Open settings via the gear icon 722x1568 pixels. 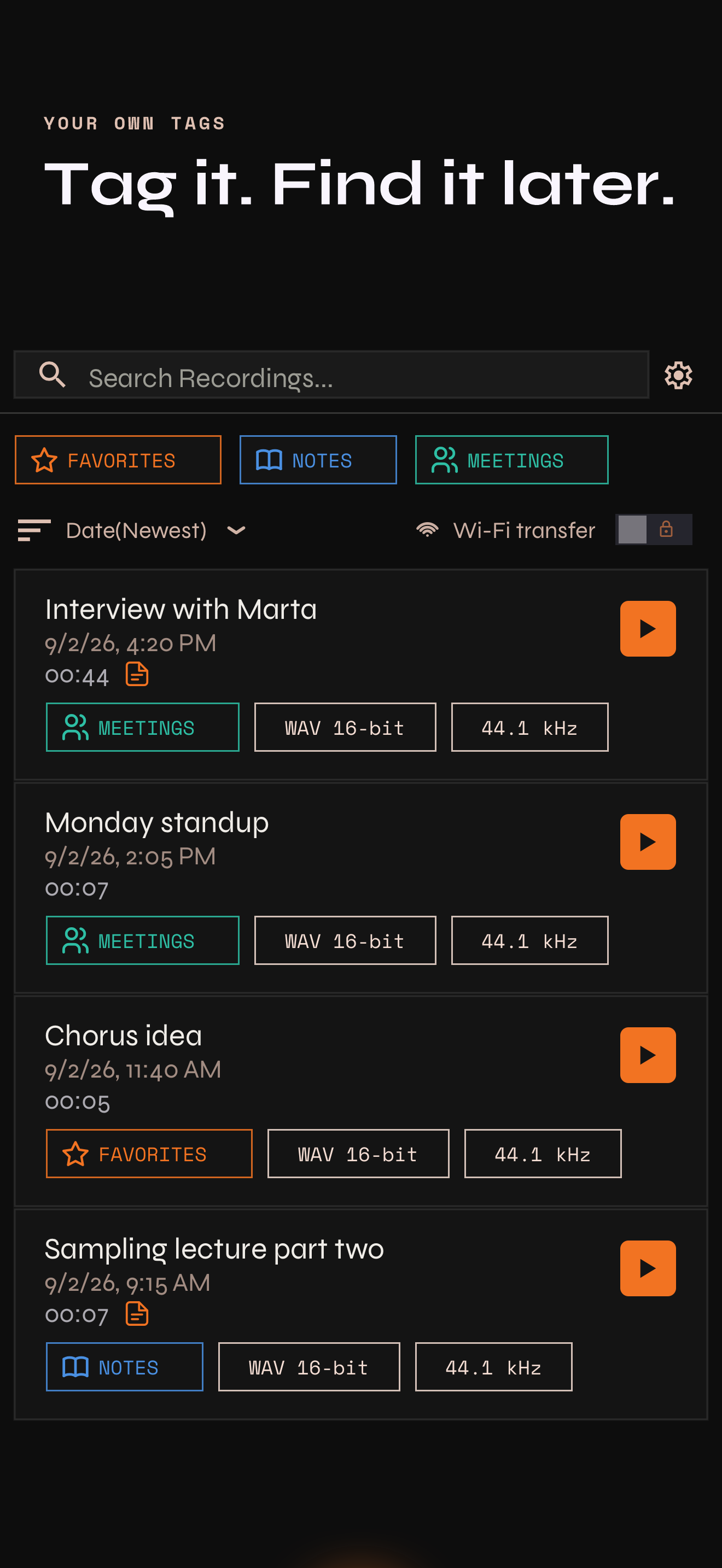pyautogui.click(x=678, y=376)
